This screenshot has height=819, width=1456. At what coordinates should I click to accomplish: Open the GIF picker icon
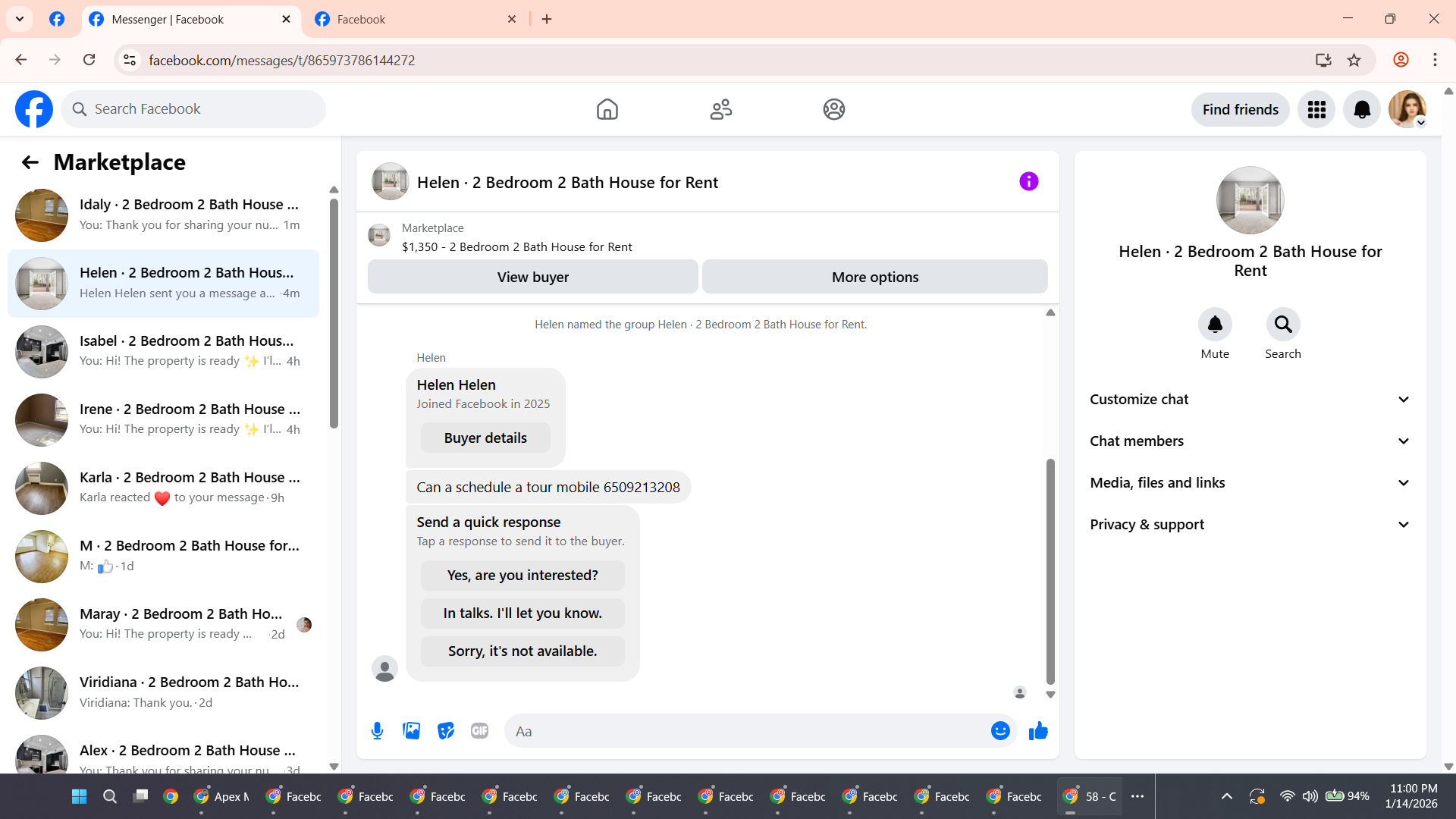click(x=479, y=731)
